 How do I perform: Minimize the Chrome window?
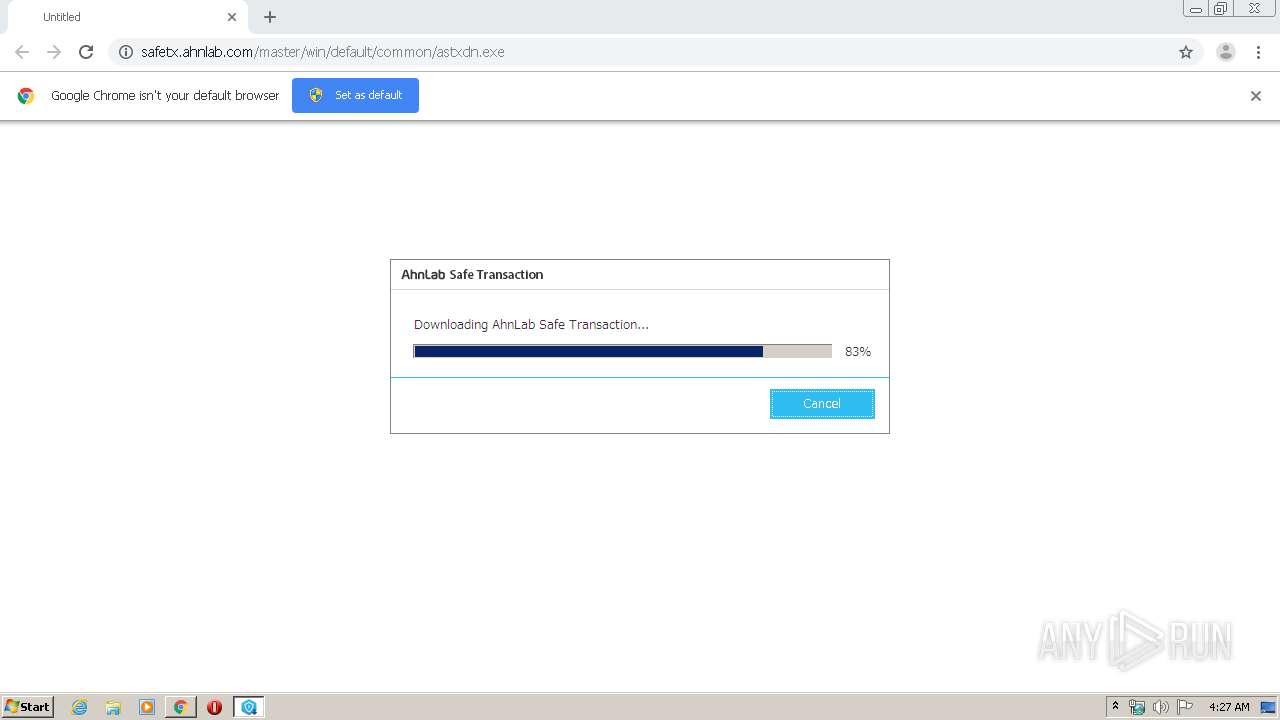(1196, 9)
